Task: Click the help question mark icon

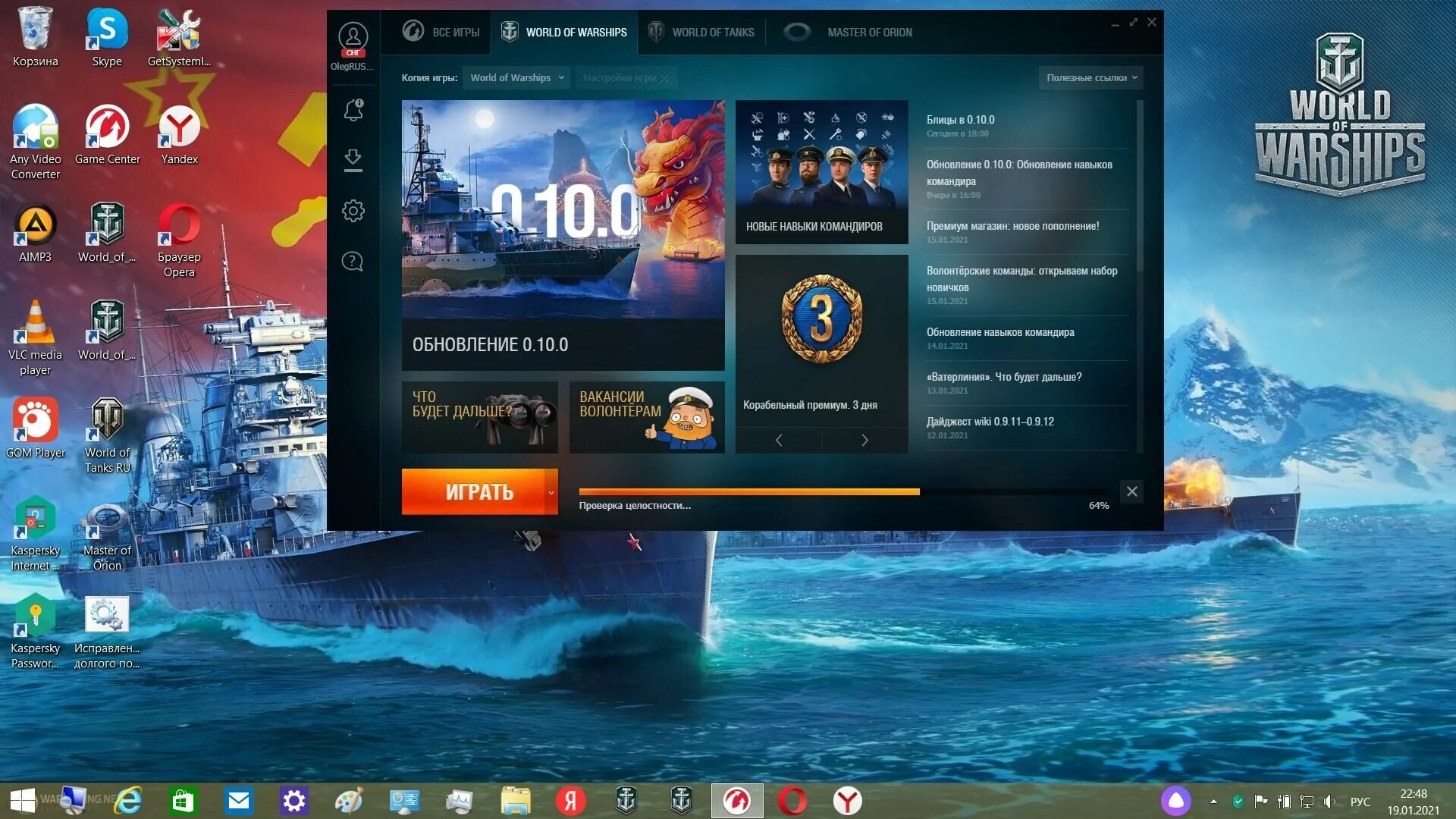Action: 353,260
